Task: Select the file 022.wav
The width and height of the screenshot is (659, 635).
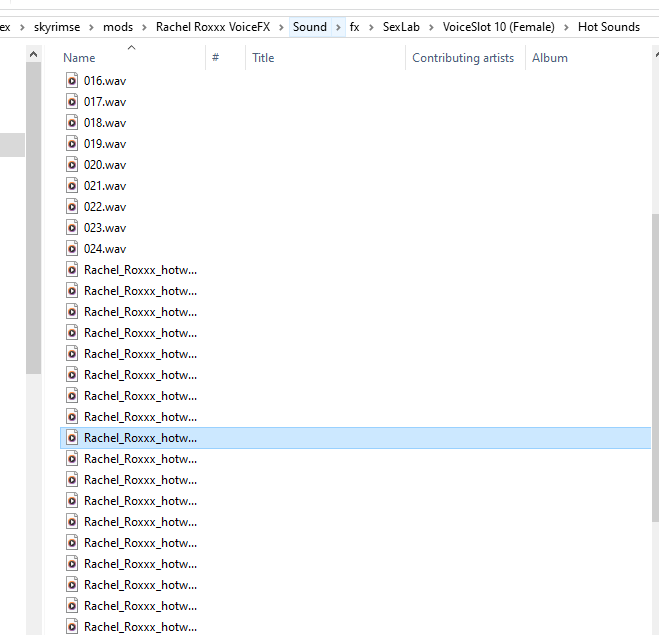Action: pos(105,207)
